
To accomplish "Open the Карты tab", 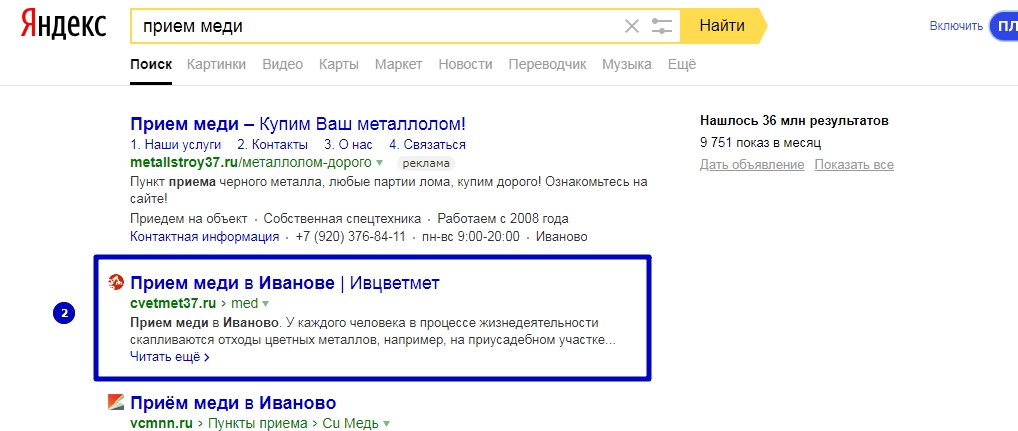I will click(339, 64).
